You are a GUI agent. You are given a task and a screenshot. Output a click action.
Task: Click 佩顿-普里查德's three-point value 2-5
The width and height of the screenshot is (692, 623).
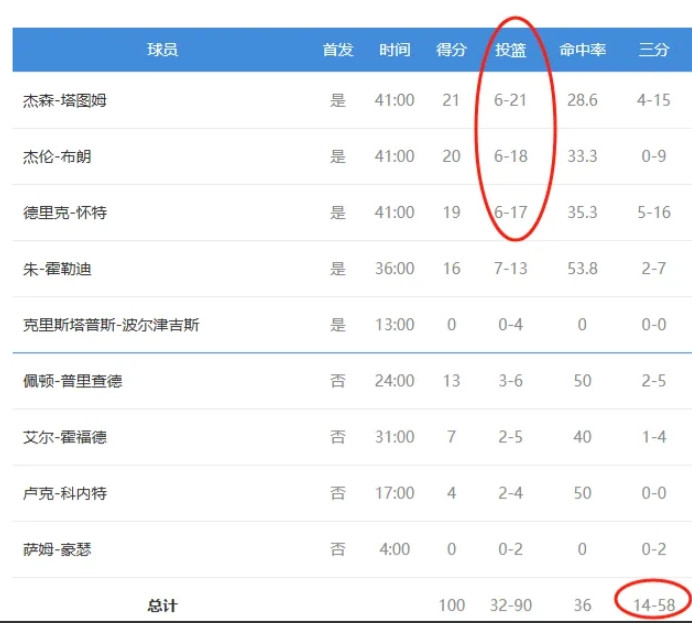click(654, 380)
